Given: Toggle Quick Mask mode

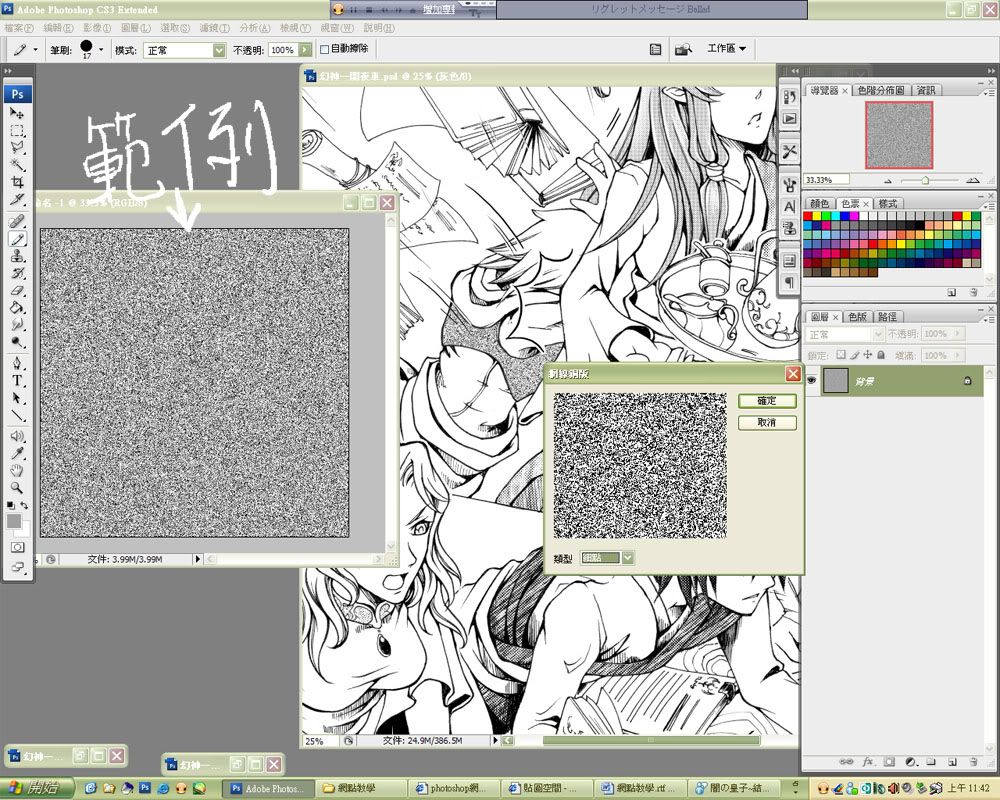Looking at the screenshot, I should (17, 547).
